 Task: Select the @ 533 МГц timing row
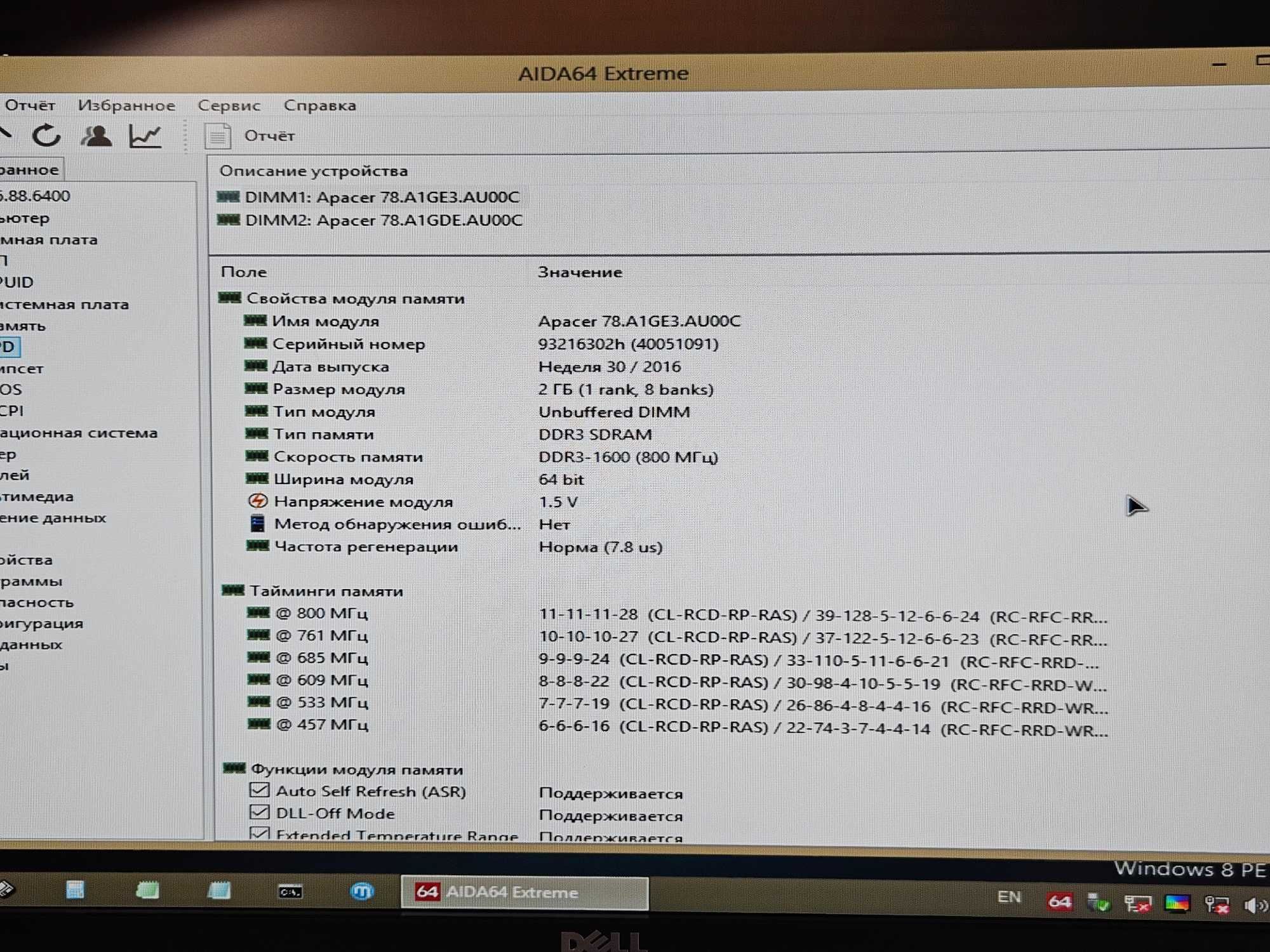coord(678,703)
